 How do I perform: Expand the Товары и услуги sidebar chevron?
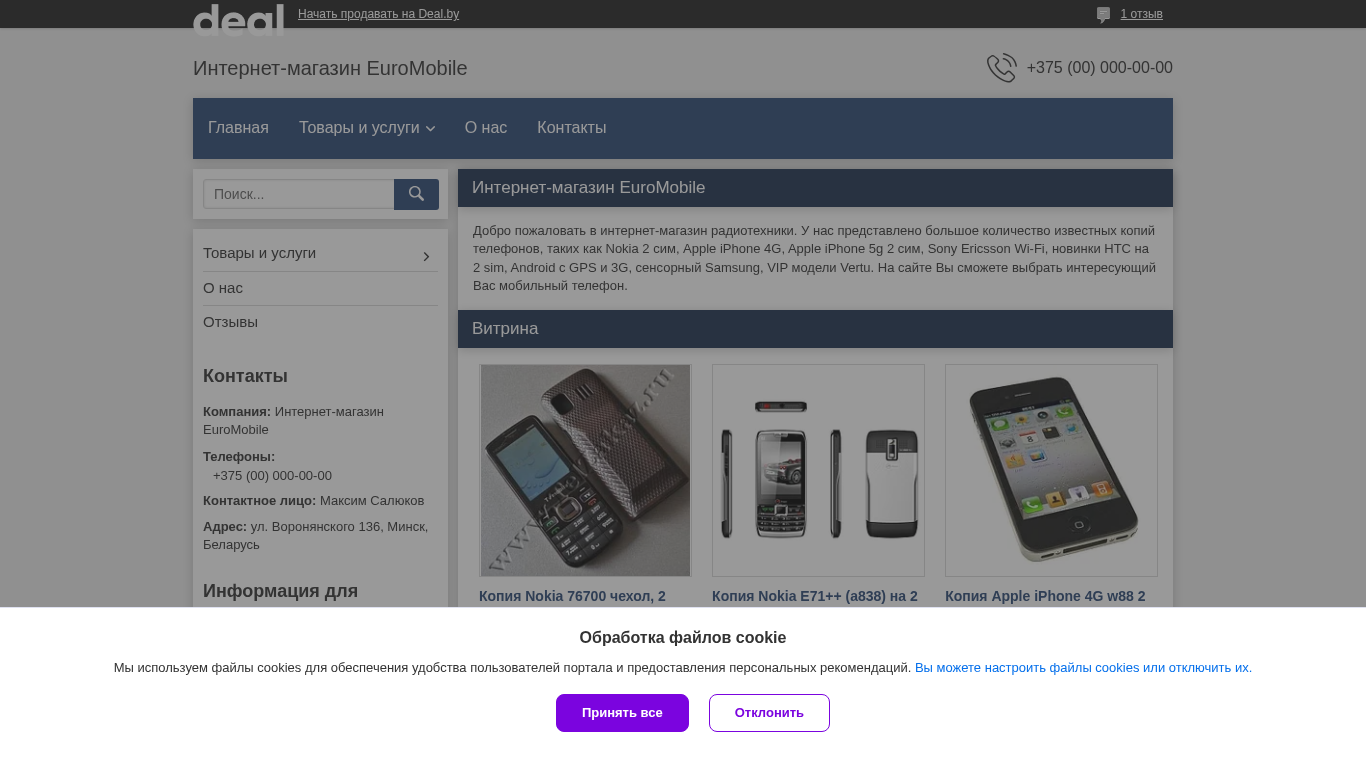(x=426, y=257)
